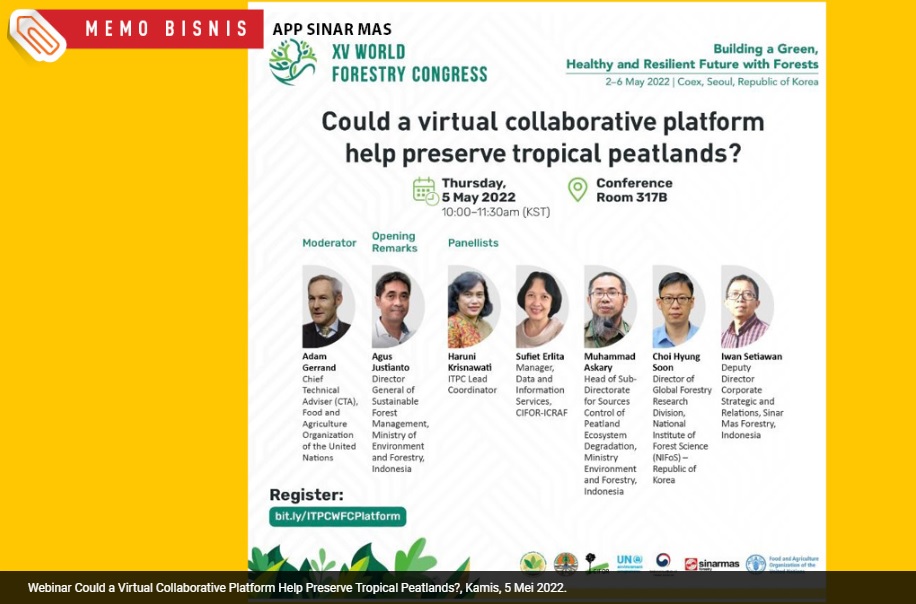This screenshot has width=916, height=604.
Task: Select Adam Gerrand's moderator photo
Action: 327,306
